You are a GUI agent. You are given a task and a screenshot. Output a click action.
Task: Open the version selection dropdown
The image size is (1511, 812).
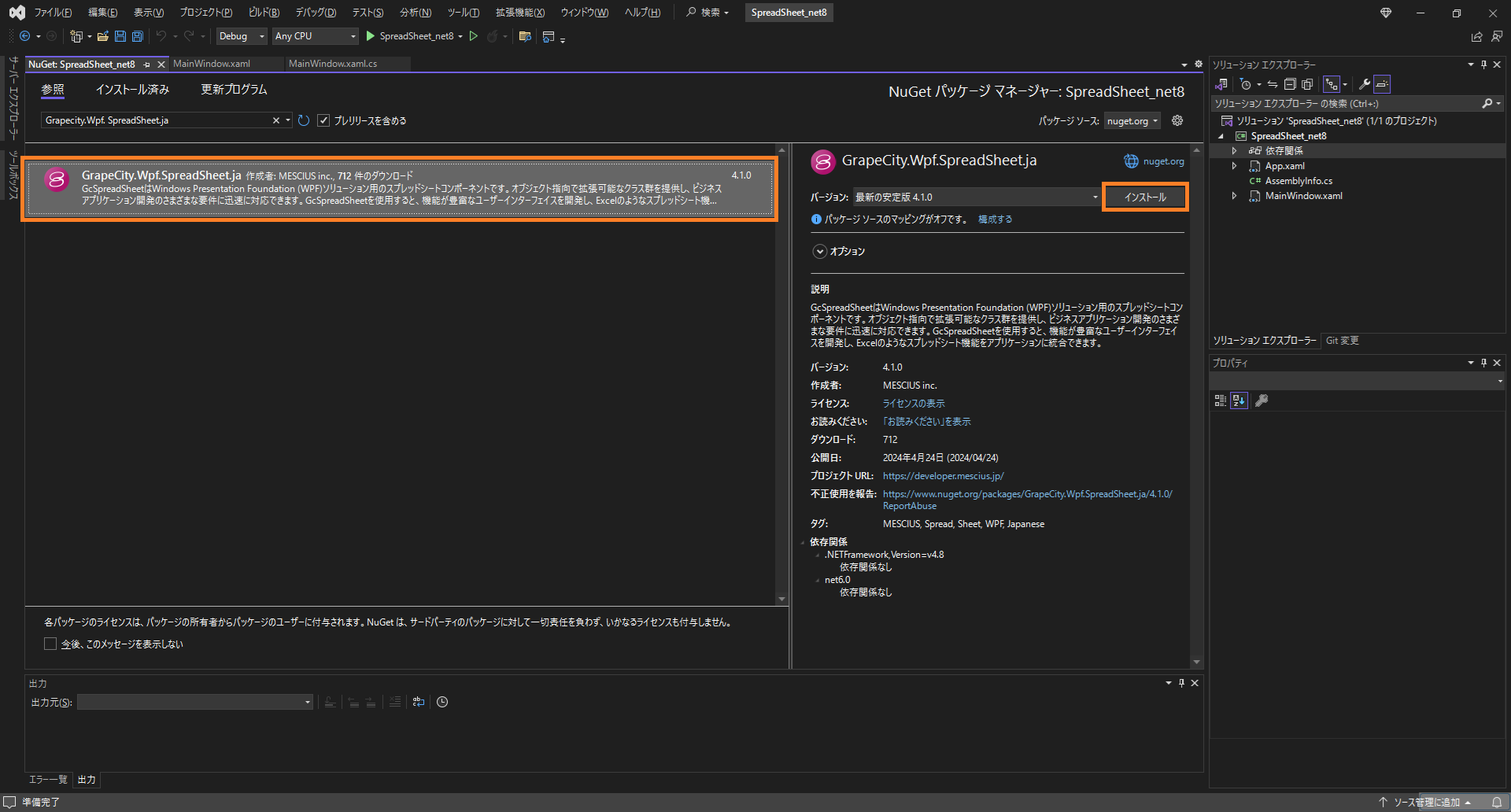[977, 197]
